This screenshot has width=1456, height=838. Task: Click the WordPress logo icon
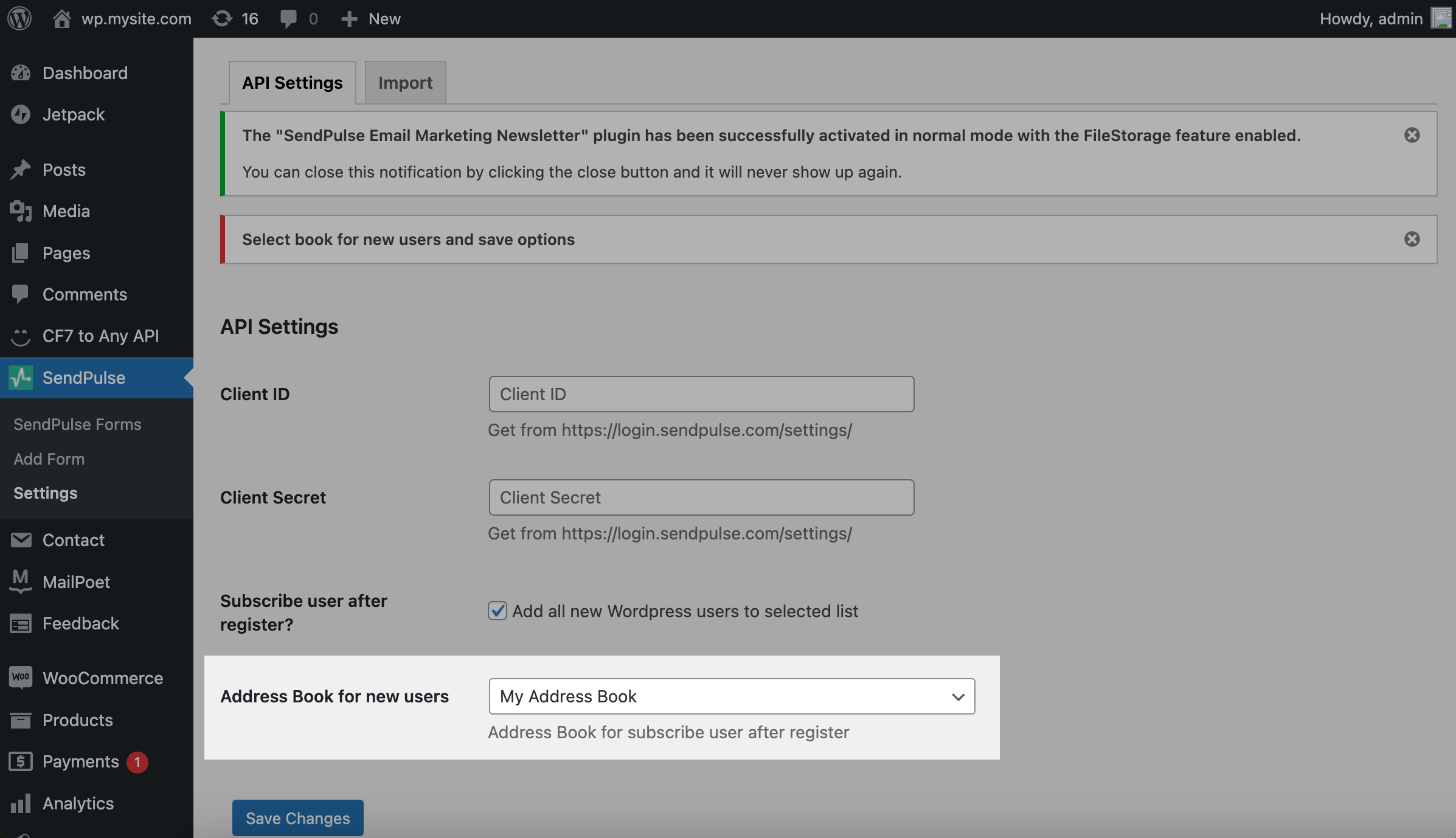click(x=19, y=18)
